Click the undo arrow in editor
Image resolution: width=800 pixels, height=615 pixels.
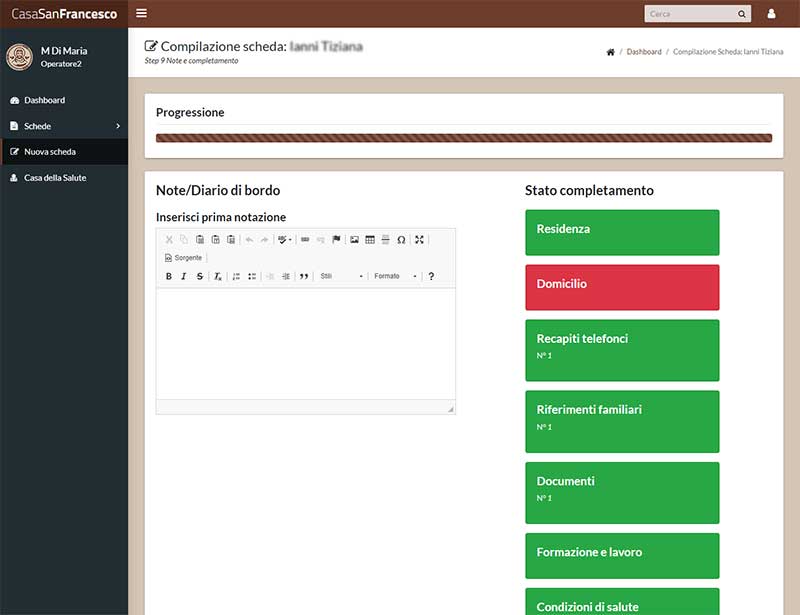pyautogui.click(x=249, y=239)
